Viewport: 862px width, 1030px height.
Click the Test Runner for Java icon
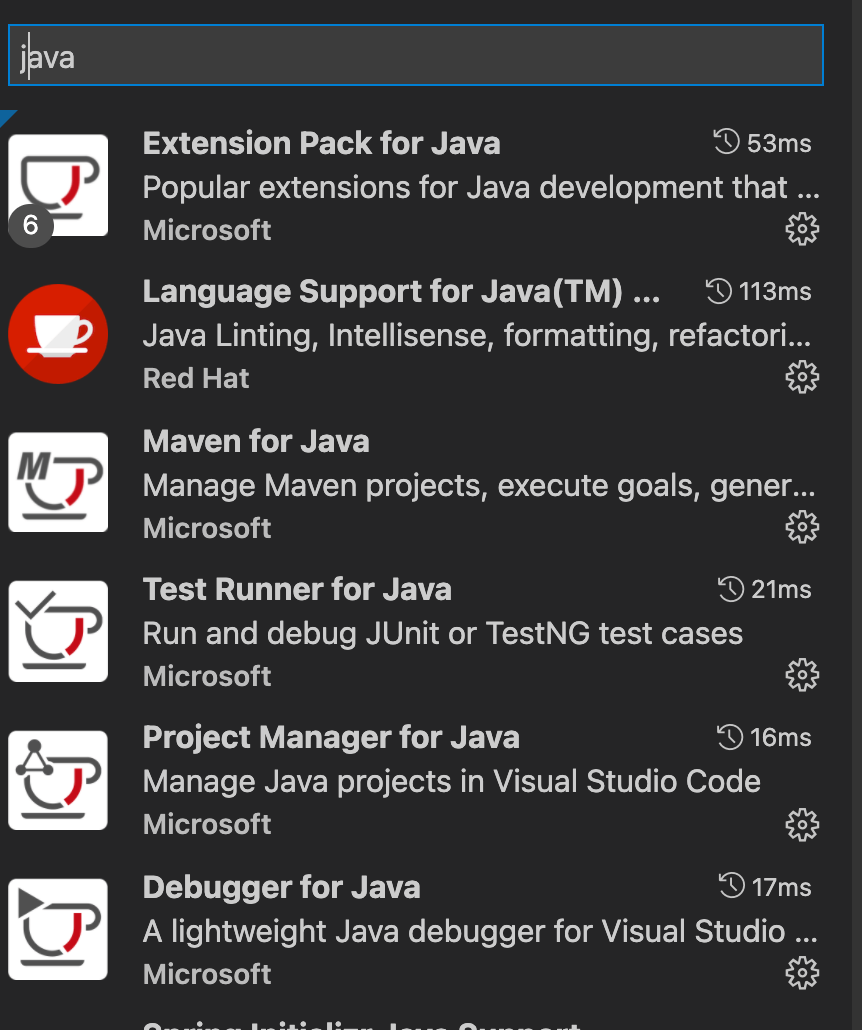(x=58, y=631)
